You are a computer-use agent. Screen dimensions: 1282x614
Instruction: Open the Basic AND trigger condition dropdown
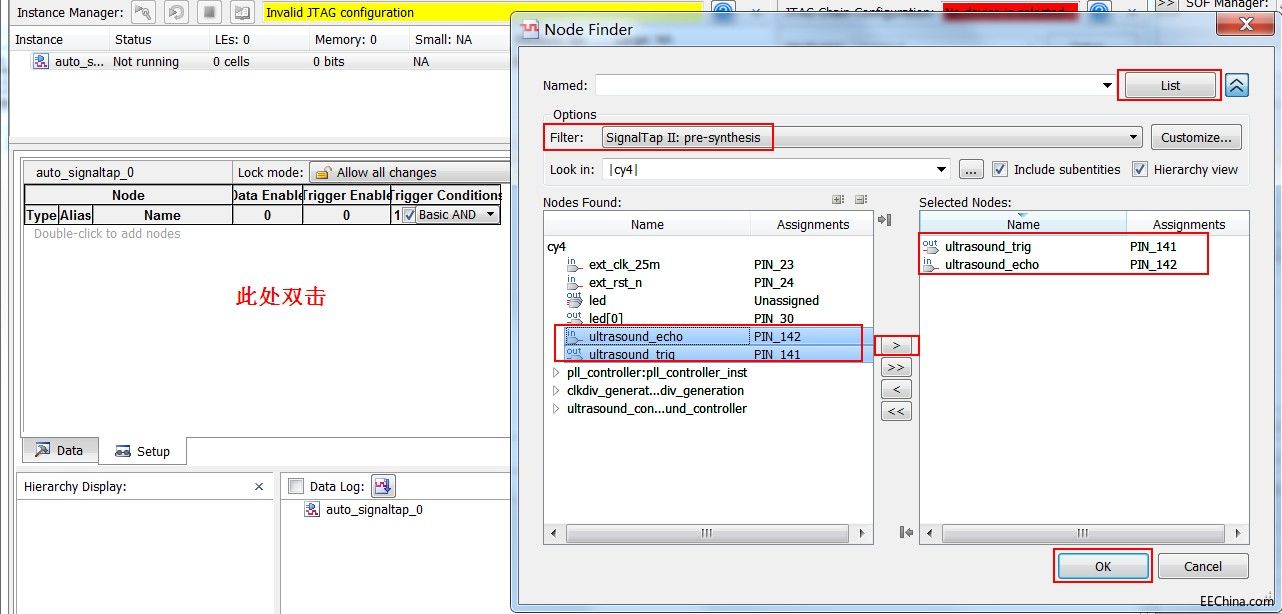coord(490,215)
